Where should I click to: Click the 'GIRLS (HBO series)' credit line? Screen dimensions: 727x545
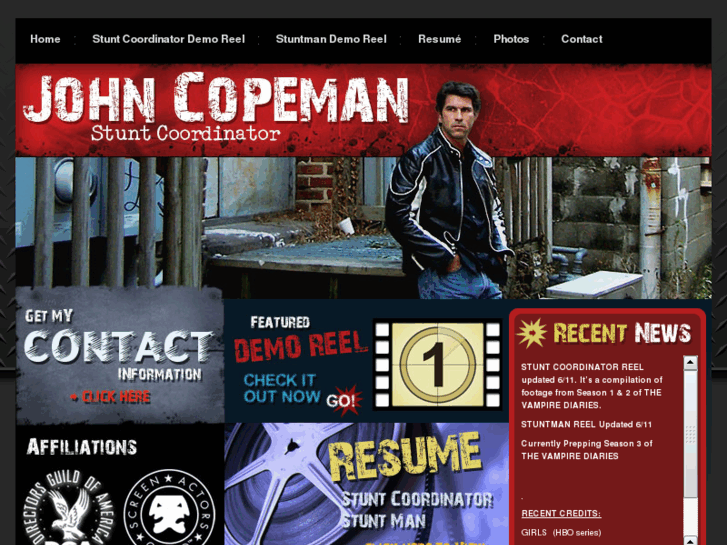(561, 532)
